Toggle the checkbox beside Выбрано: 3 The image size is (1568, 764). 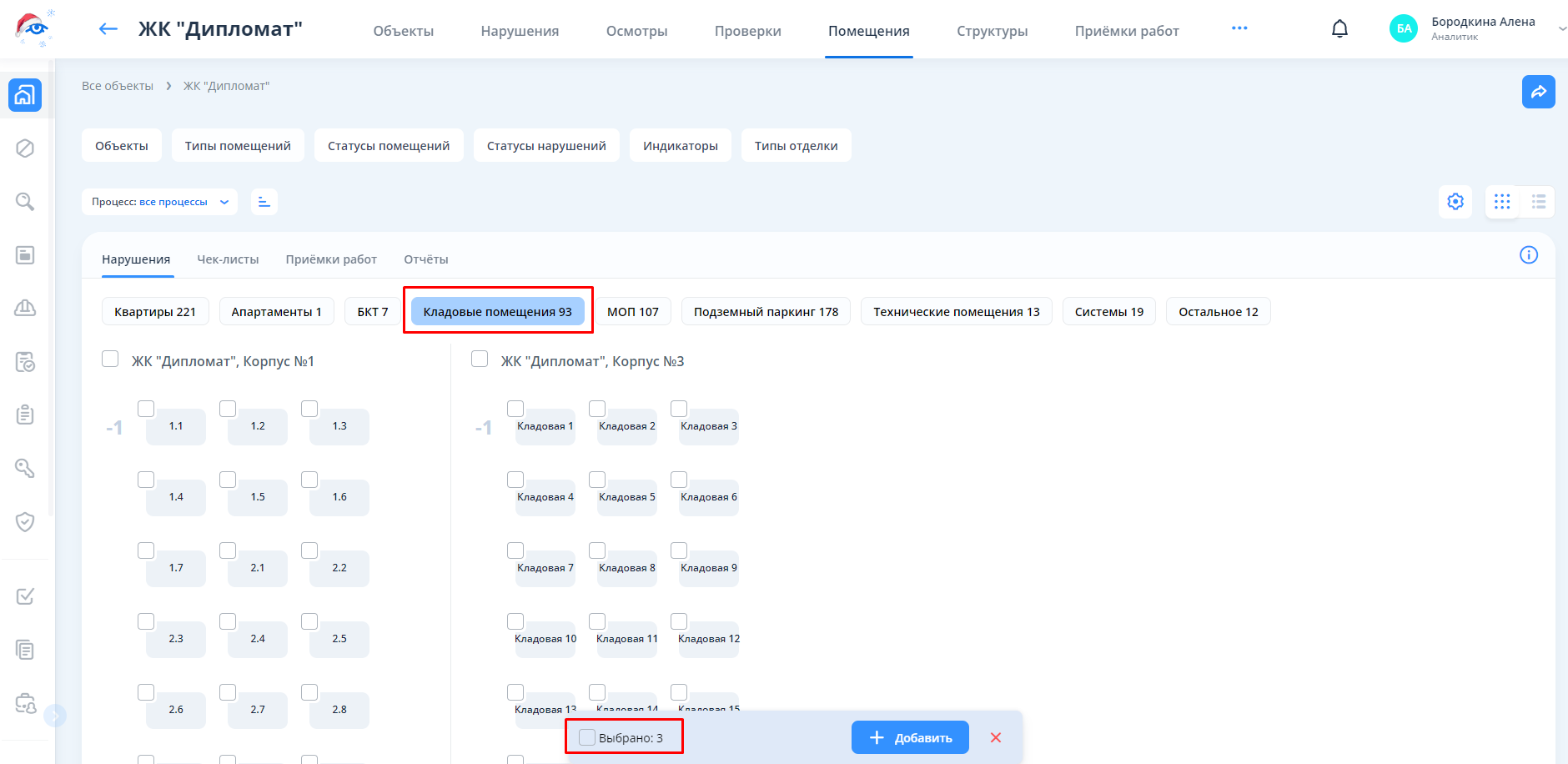pyautogui.click(x=587, y=737)
